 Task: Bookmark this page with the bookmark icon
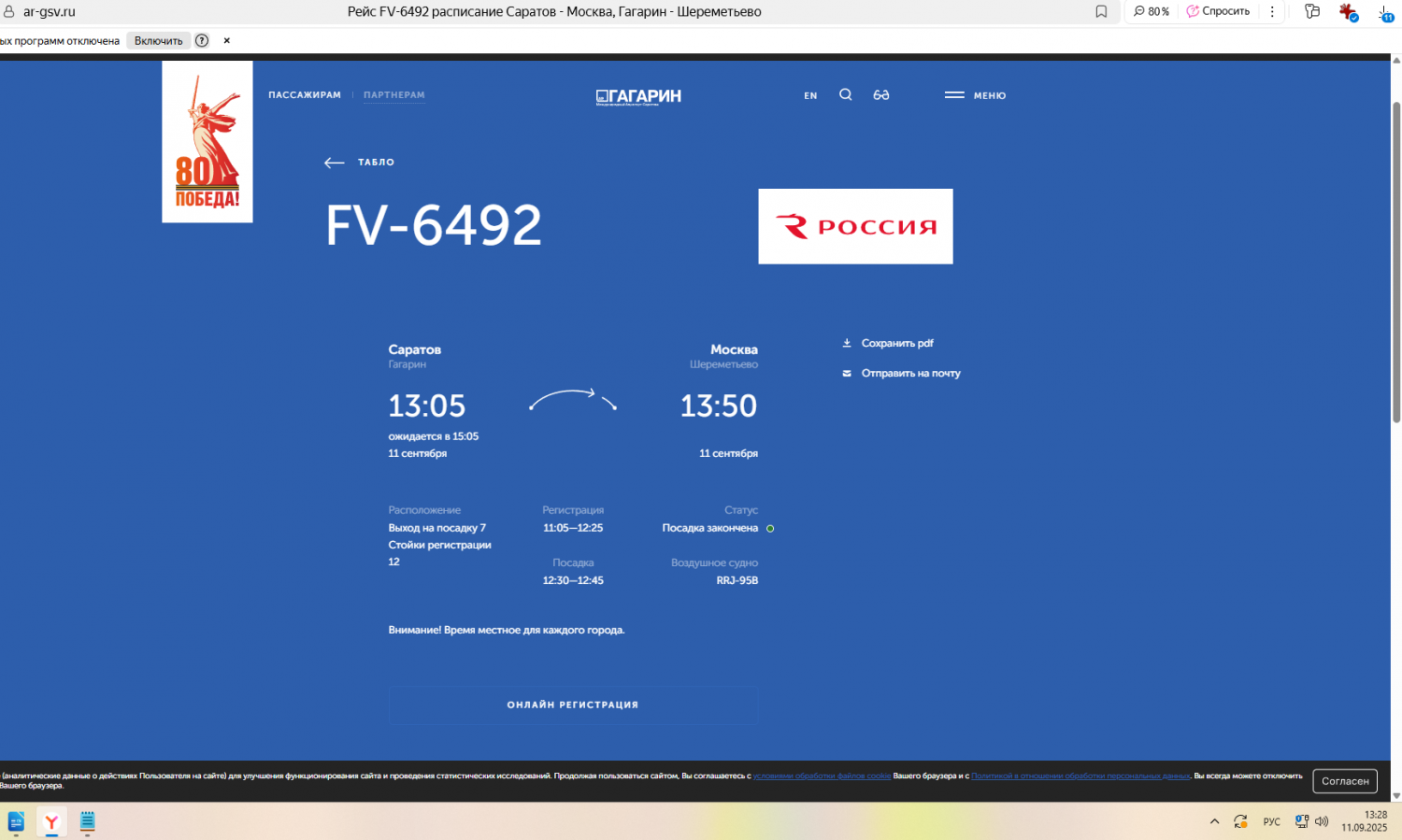click(x=1101, y=12)
